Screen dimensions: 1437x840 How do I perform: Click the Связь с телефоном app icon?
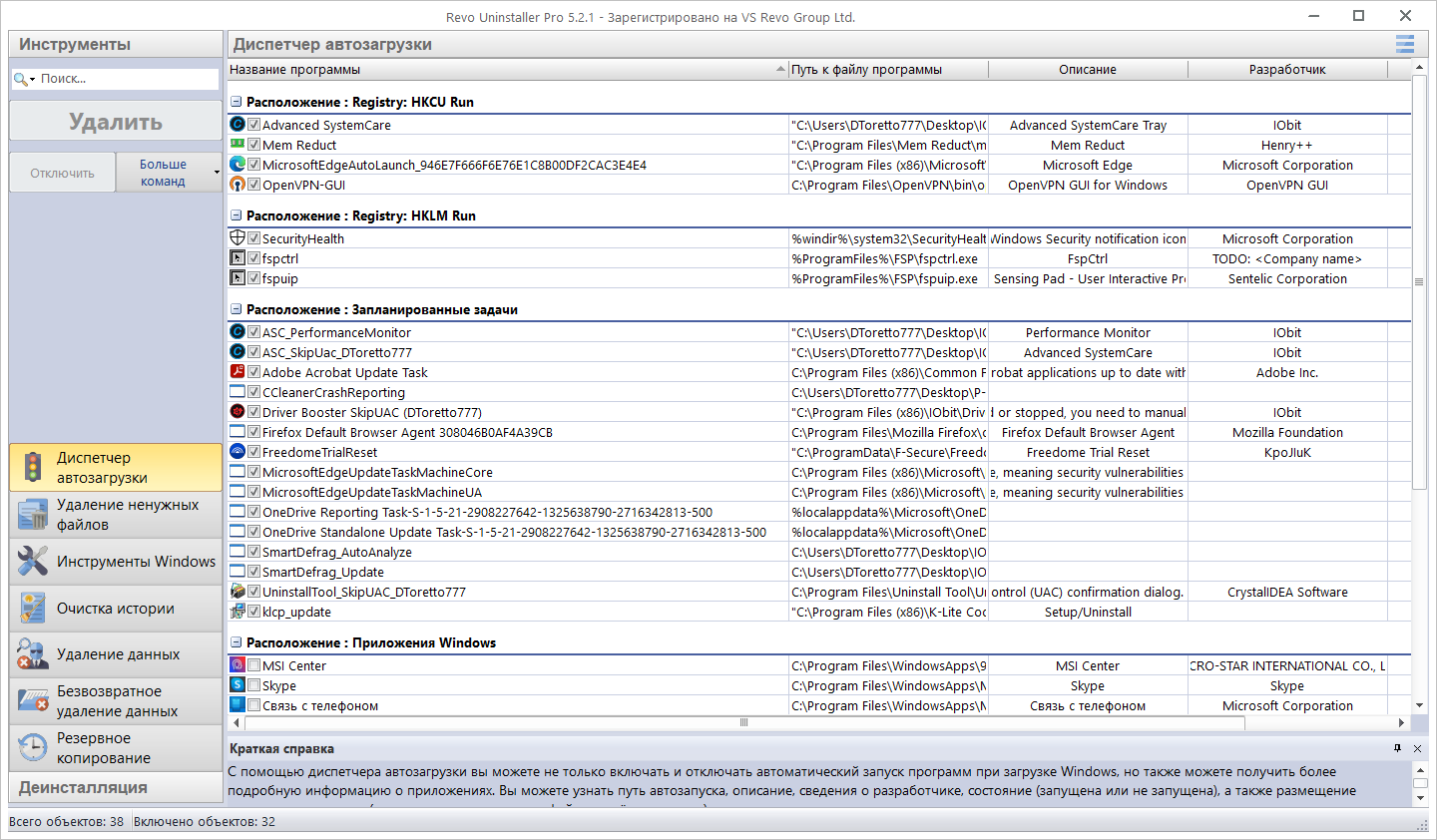pos(238,705)
